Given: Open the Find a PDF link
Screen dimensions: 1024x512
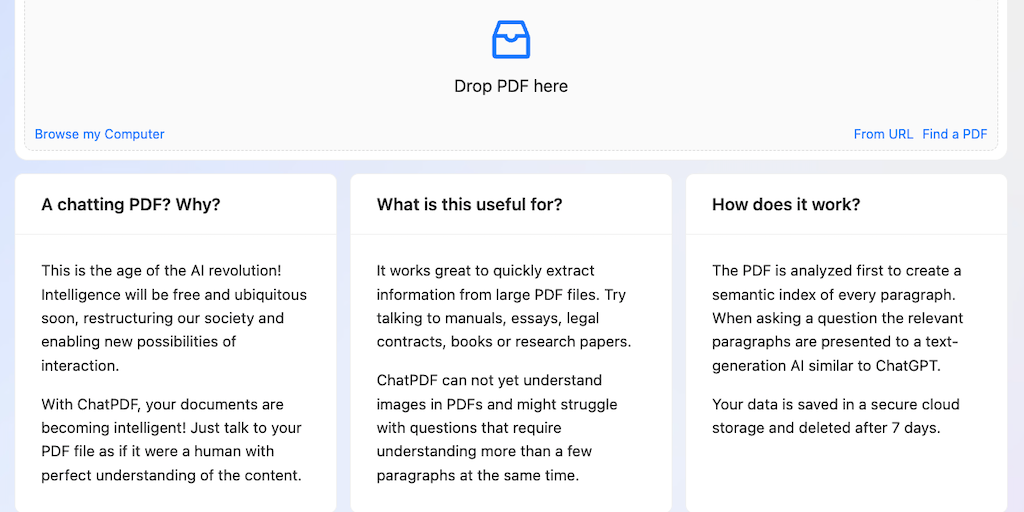Looking at the screenshot, I should [x=954, y=134].
